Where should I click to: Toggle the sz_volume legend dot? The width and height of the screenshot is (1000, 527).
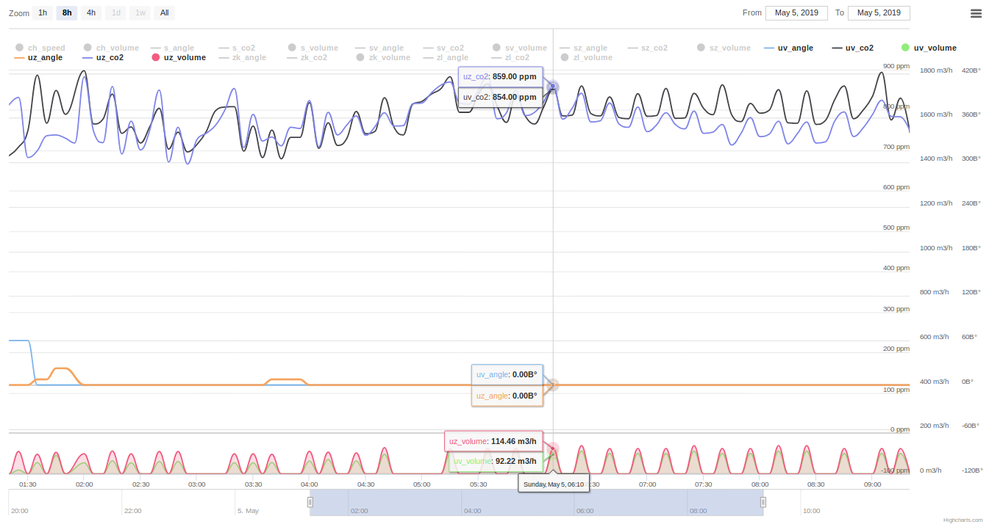tap(701, 47)
